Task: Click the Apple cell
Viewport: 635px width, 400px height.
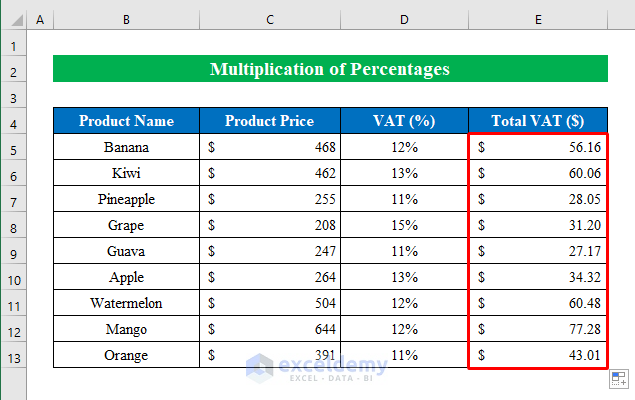Action: [126, 277]
